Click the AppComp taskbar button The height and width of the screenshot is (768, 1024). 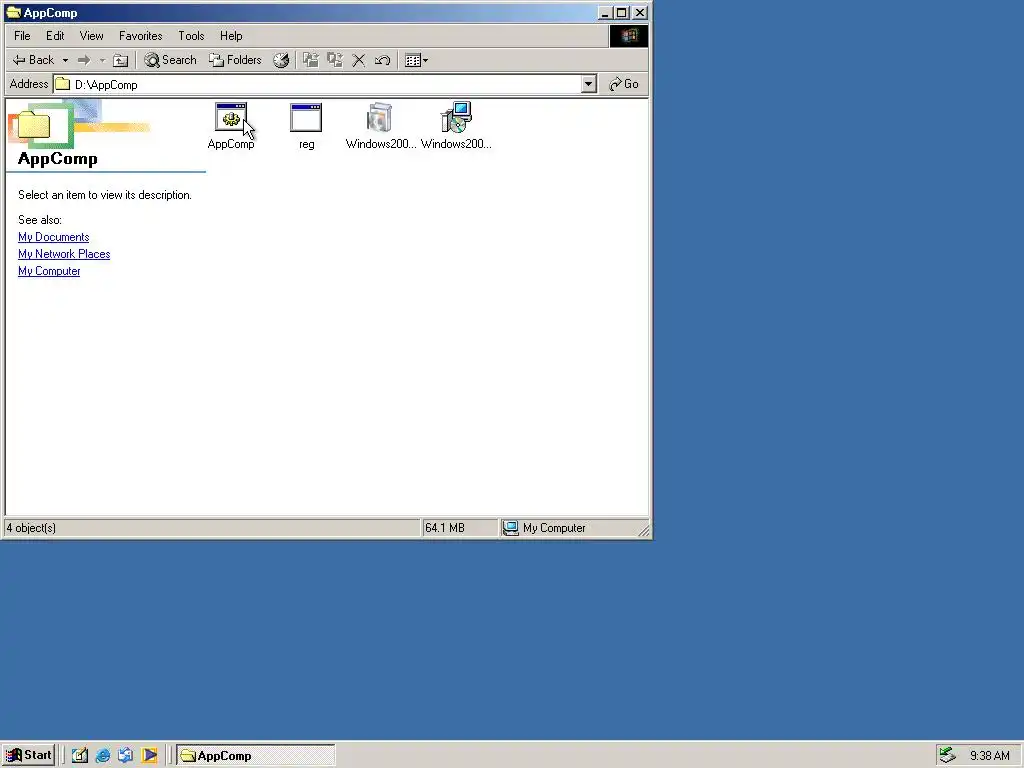click(255, 756)
